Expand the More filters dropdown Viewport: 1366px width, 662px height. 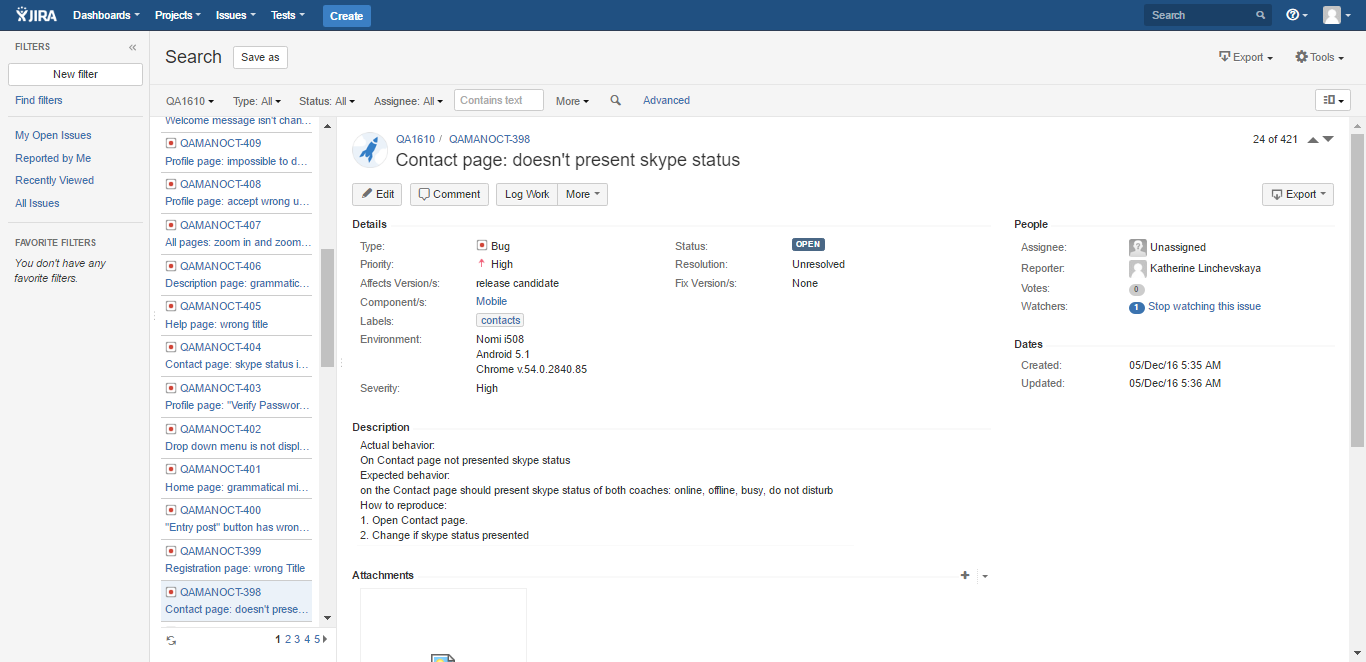(x=572, y=100)
